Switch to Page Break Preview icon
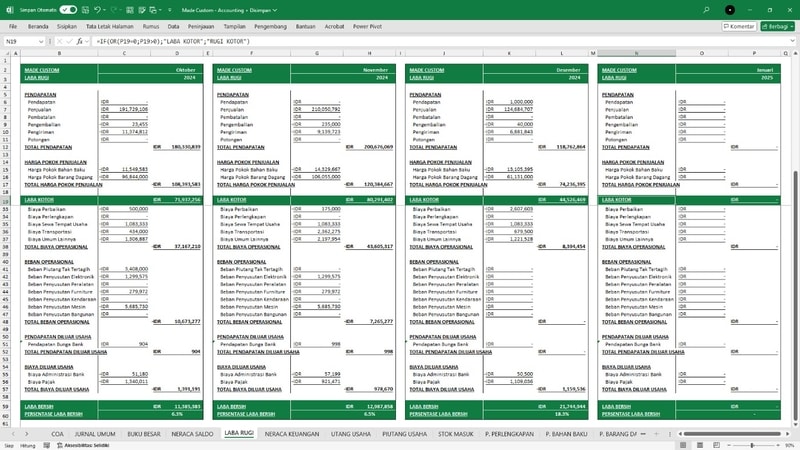Screen dimensions: 800x450 (x=716, y=445)
